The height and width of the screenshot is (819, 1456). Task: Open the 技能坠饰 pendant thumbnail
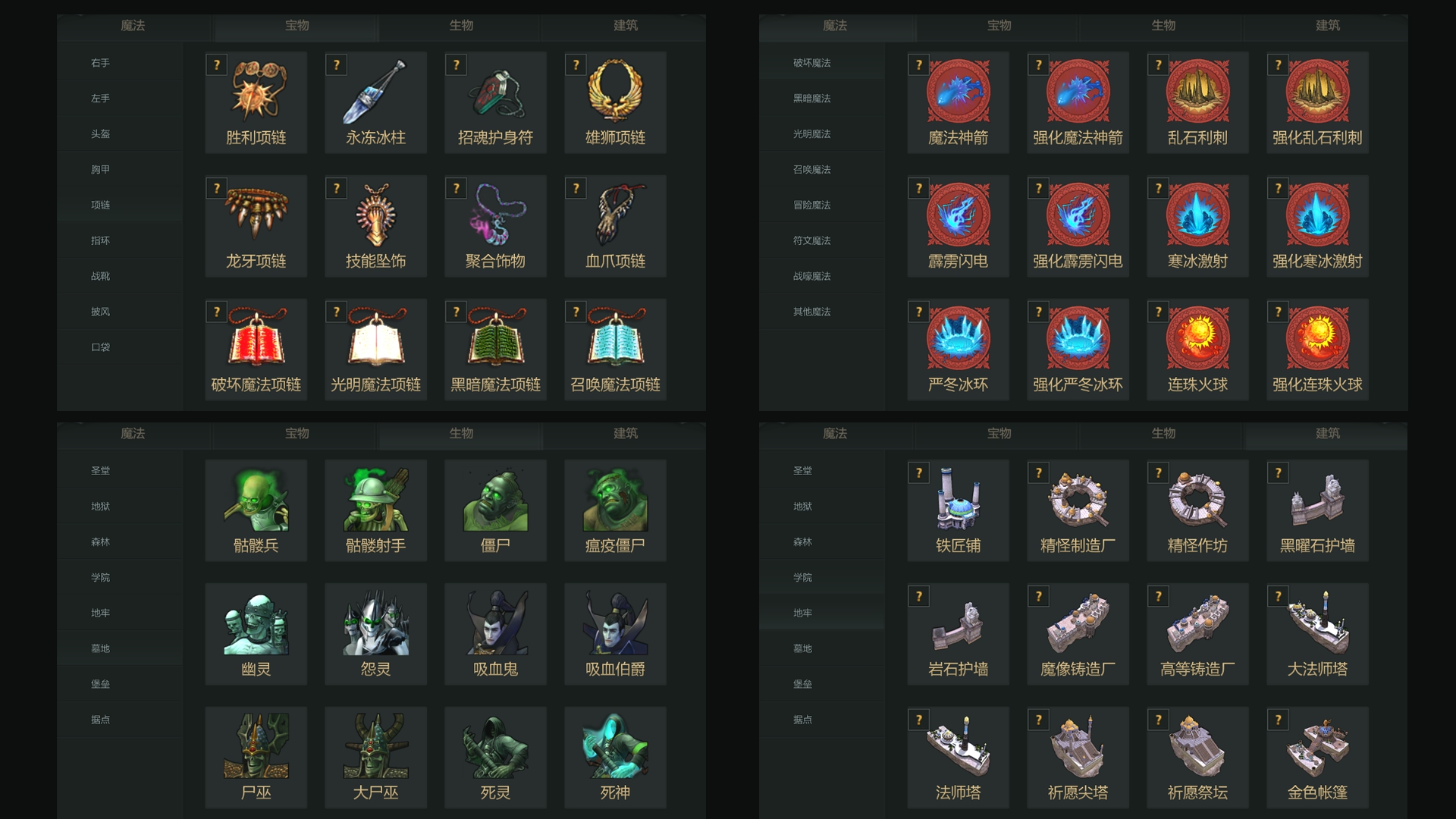376,215
